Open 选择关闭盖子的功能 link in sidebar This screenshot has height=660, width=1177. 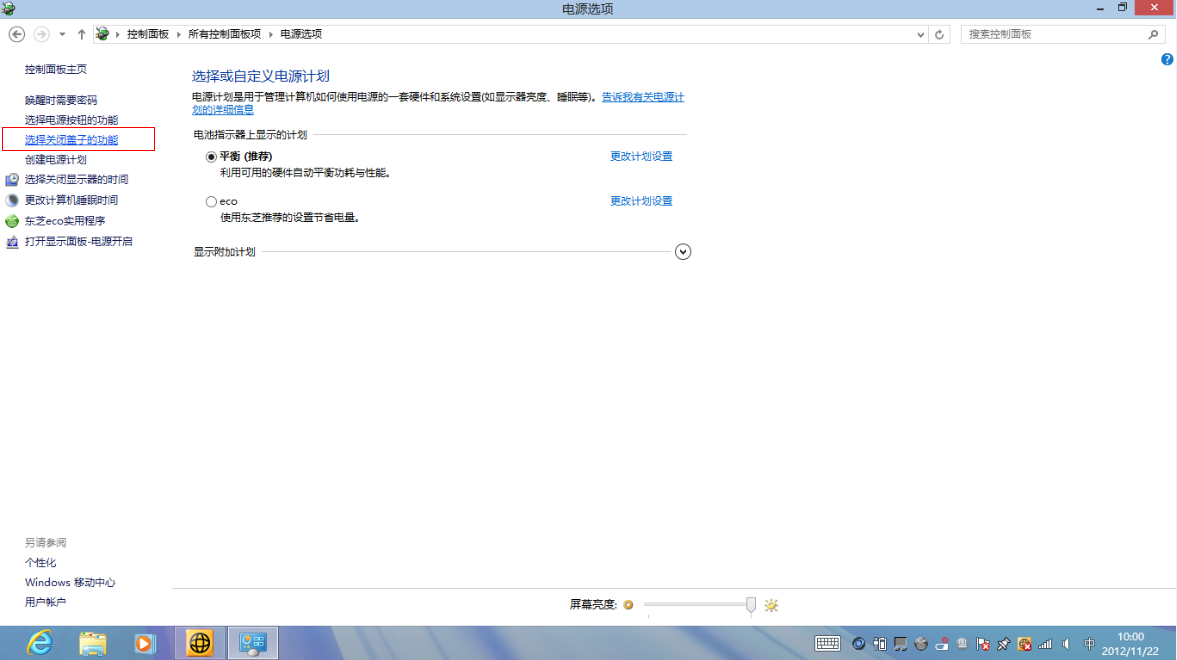tap(71, 140)
